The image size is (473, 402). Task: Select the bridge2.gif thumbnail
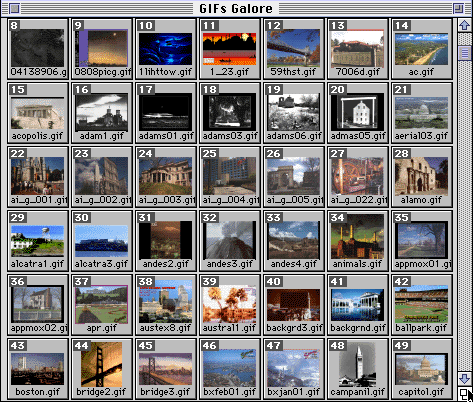pyautogui.click(x=102, y=369)
